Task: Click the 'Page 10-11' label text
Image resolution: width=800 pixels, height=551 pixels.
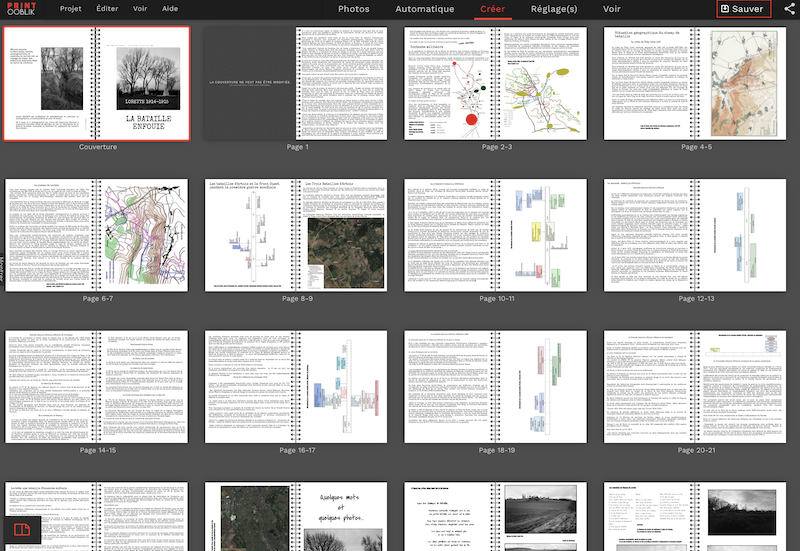Action: (497, 298)
